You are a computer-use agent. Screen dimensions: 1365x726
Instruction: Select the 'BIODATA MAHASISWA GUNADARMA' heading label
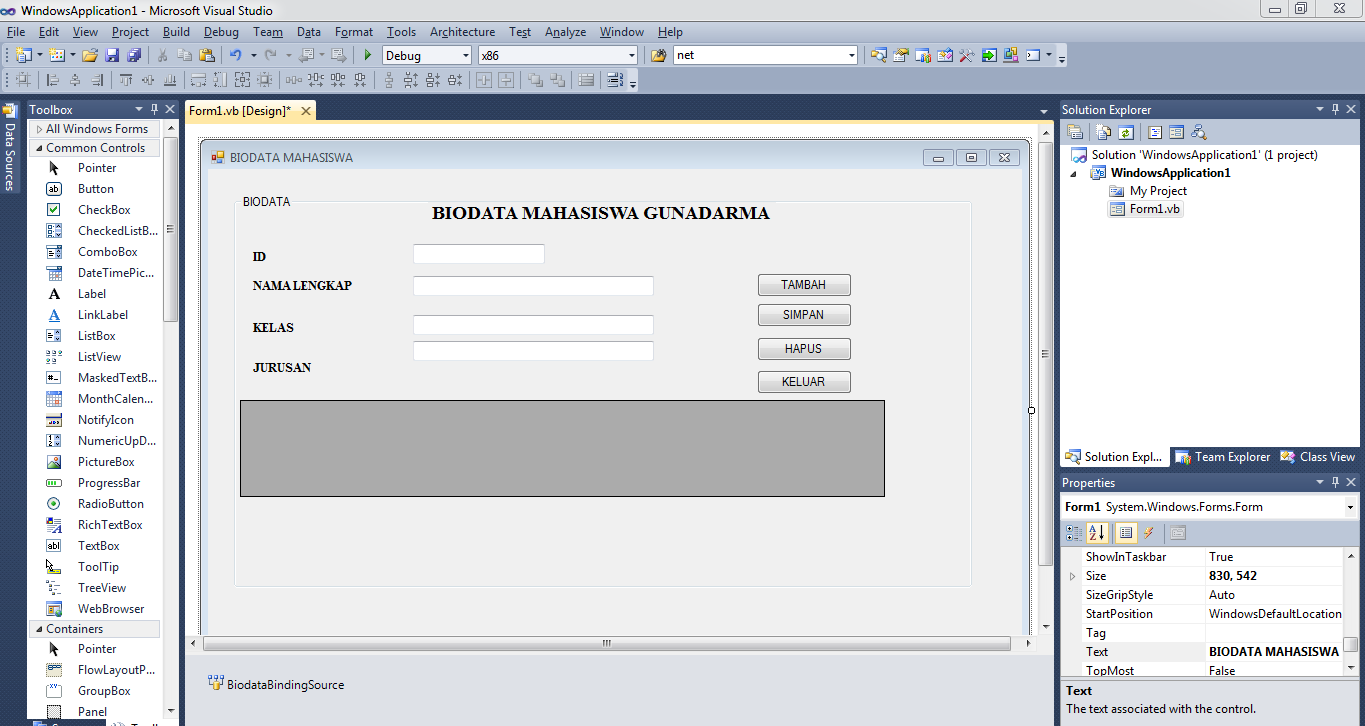pos(601,213)
